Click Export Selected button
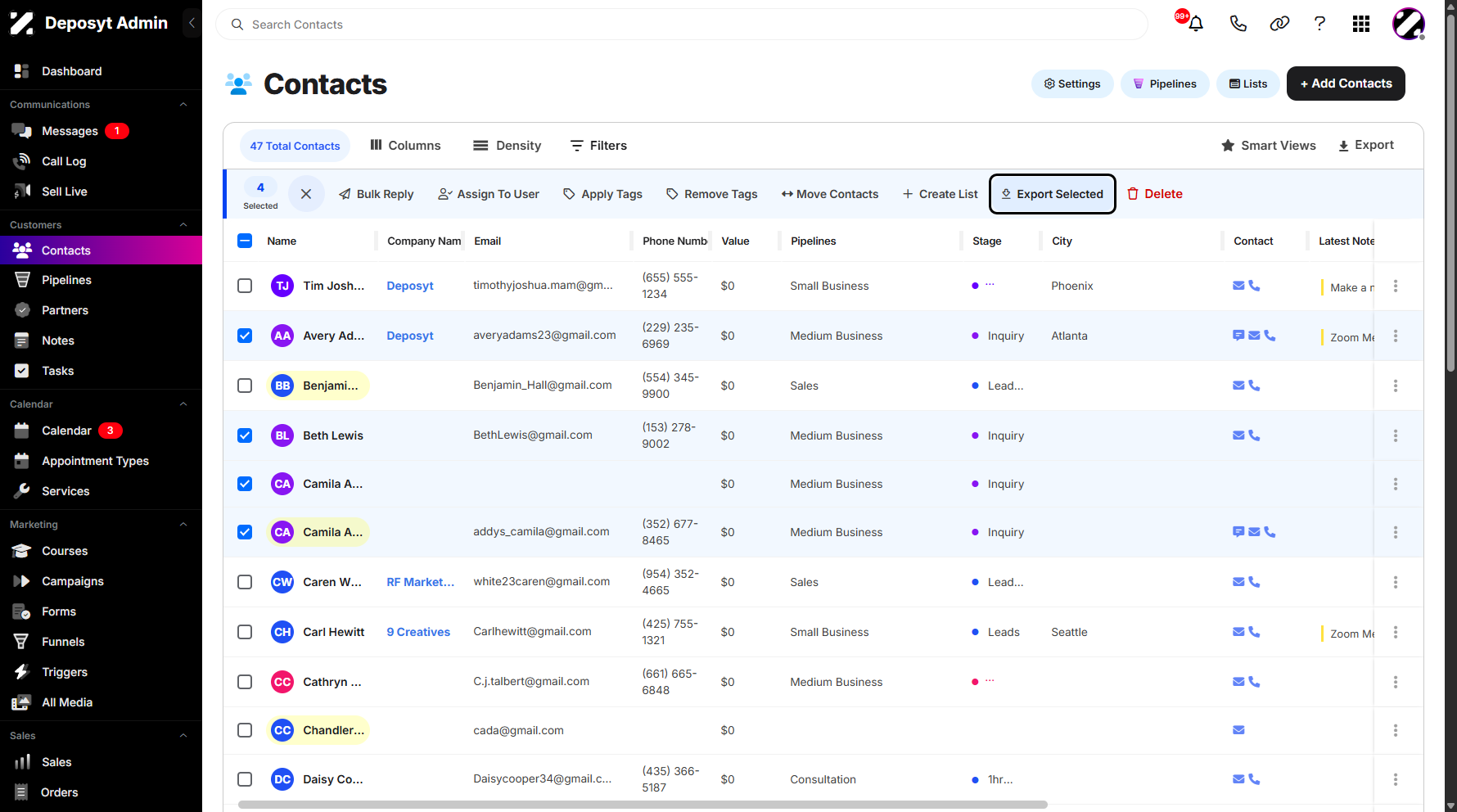Viewport: 1457px width, 812px height. click(1053, 194)
